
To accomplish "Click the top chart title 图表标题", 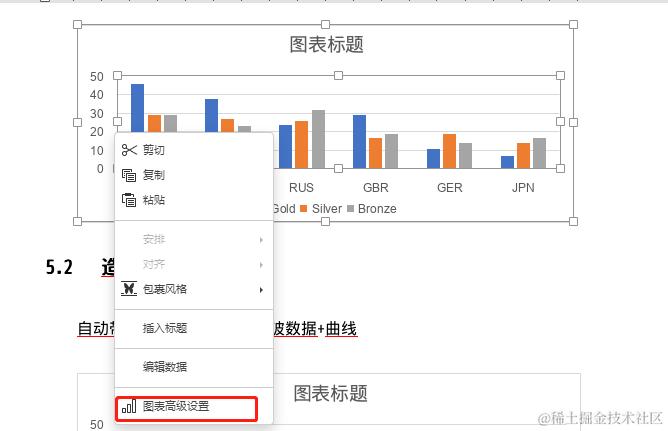I will [326, 45].
